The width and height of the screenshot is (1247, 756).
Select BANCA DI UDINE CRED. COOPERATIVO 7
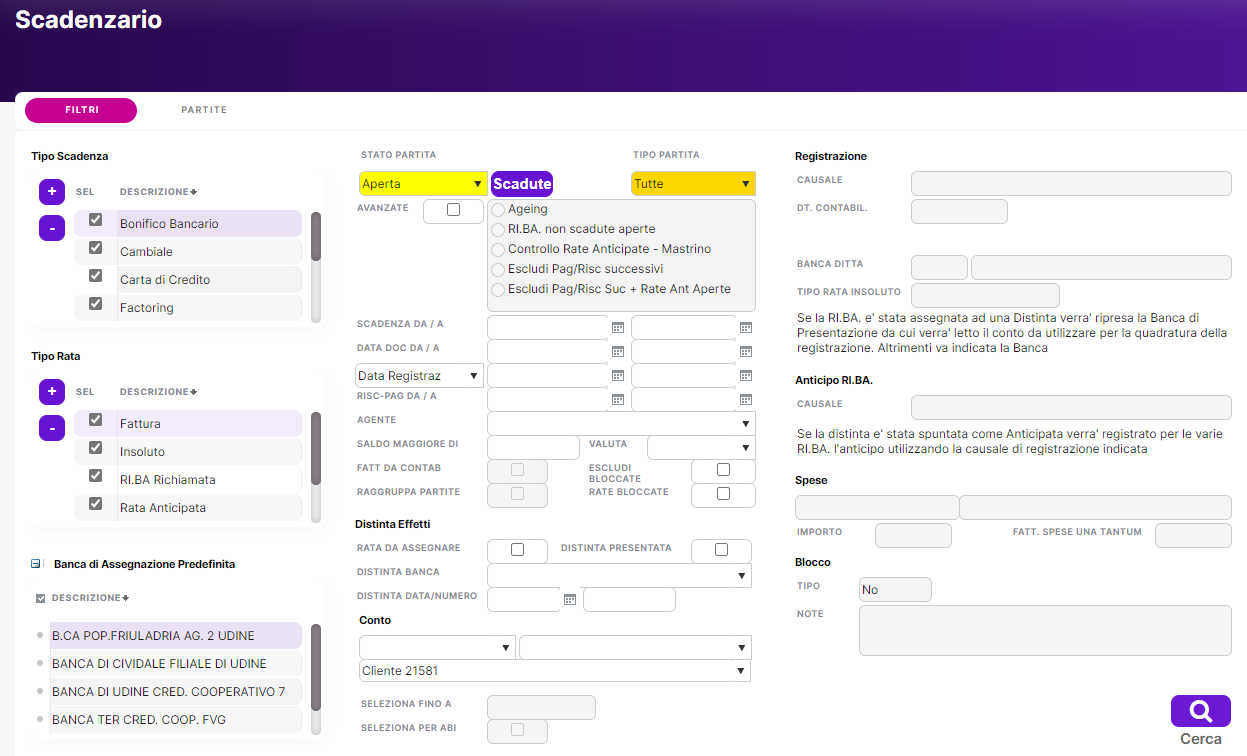(x=176, y=692)
